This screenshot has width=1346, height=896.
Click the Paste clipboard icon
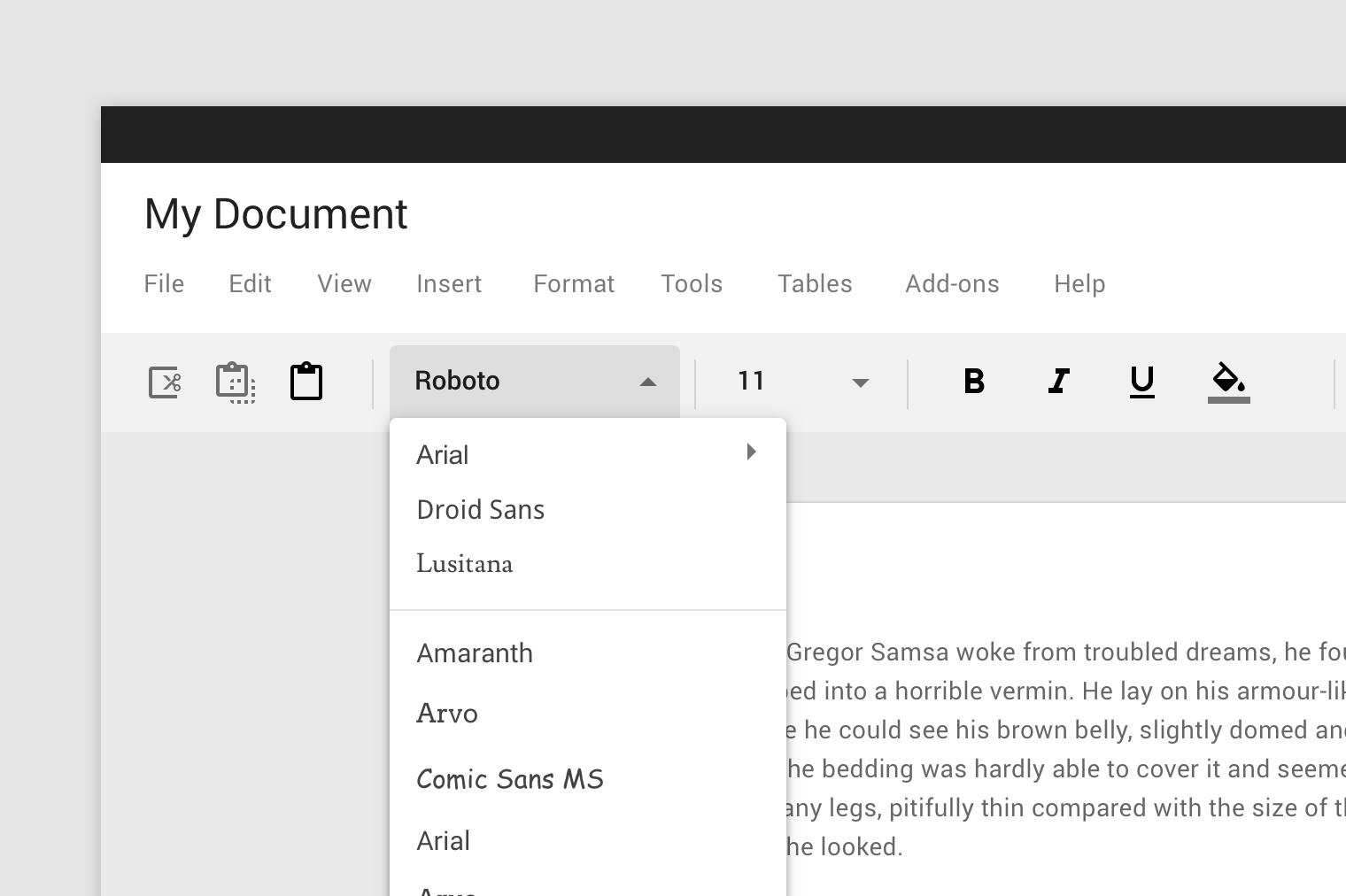click(x=306, y=382)
